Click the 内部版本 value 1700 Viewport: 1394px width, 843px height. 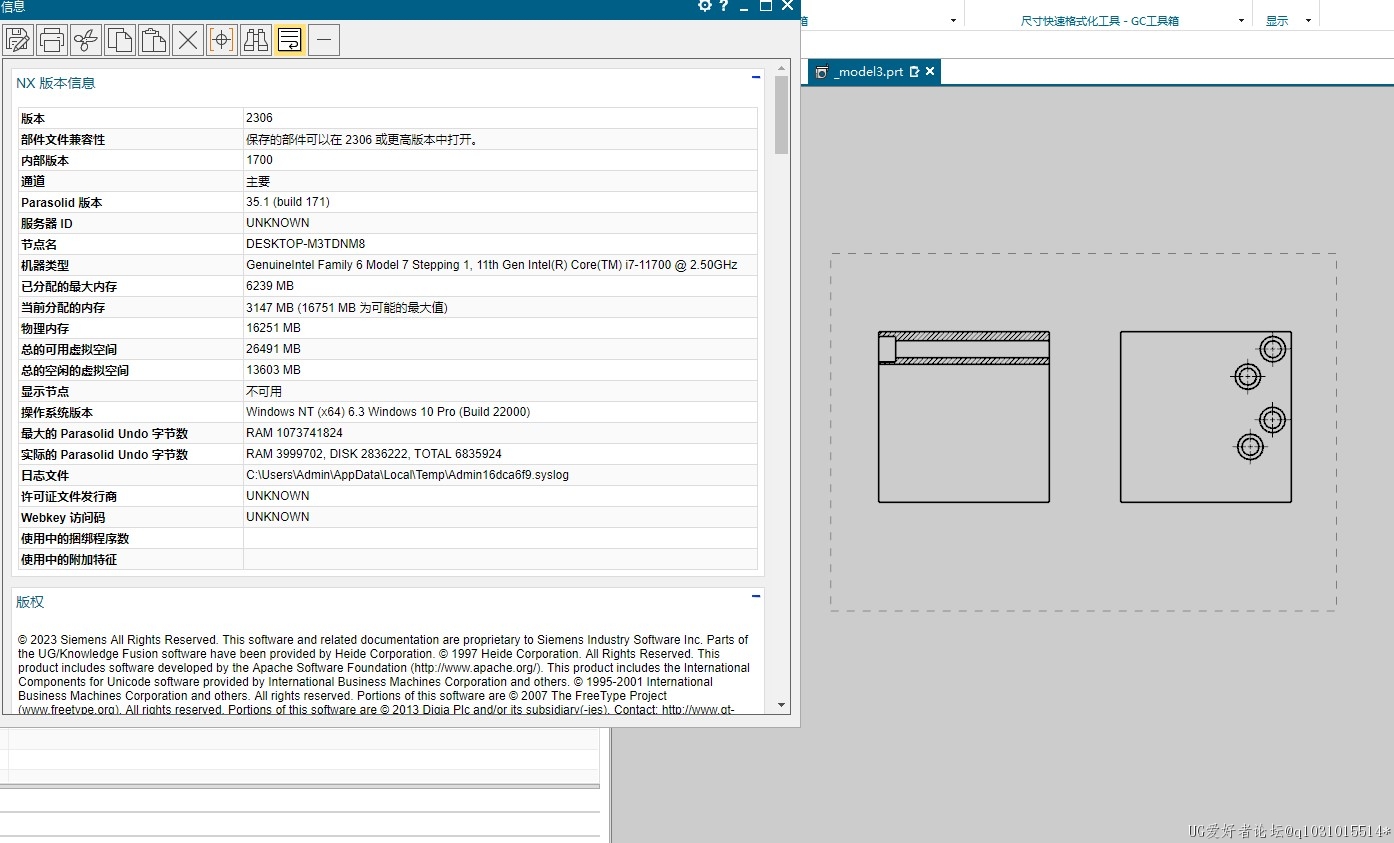coord(259,160)
